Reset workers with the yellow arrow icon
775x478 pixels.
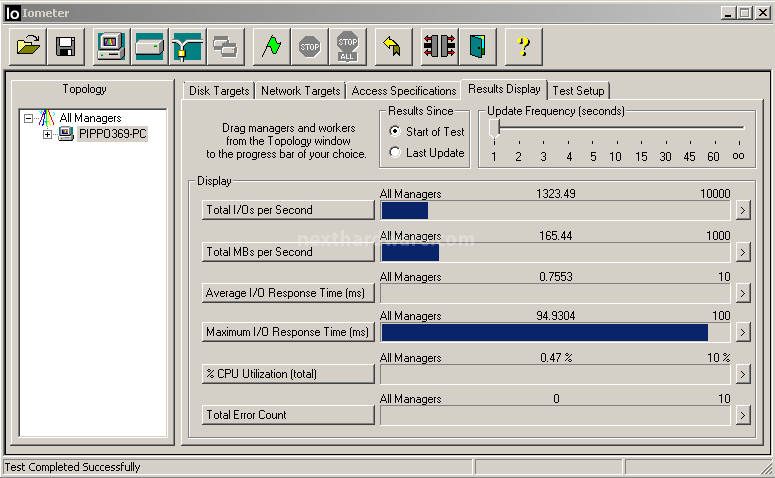[393, 46]
